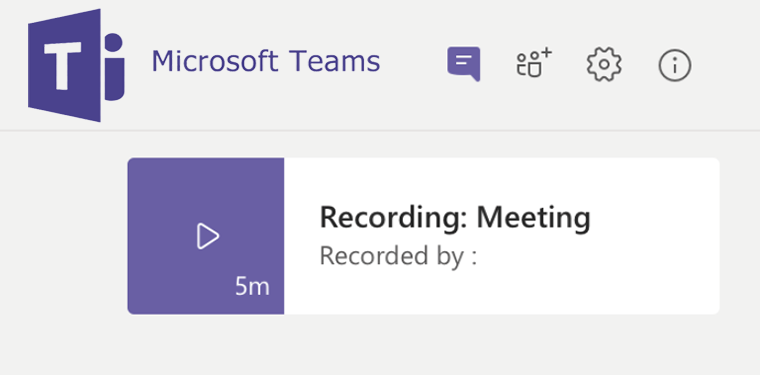Click the Recorded by label
The height and width of the screenshot is (375, 760).
point(398,256)
